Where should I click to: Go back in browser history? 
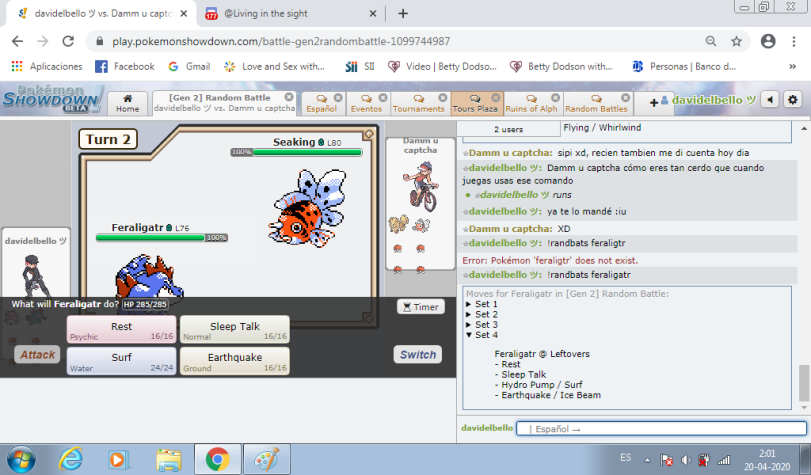[18, 41]
